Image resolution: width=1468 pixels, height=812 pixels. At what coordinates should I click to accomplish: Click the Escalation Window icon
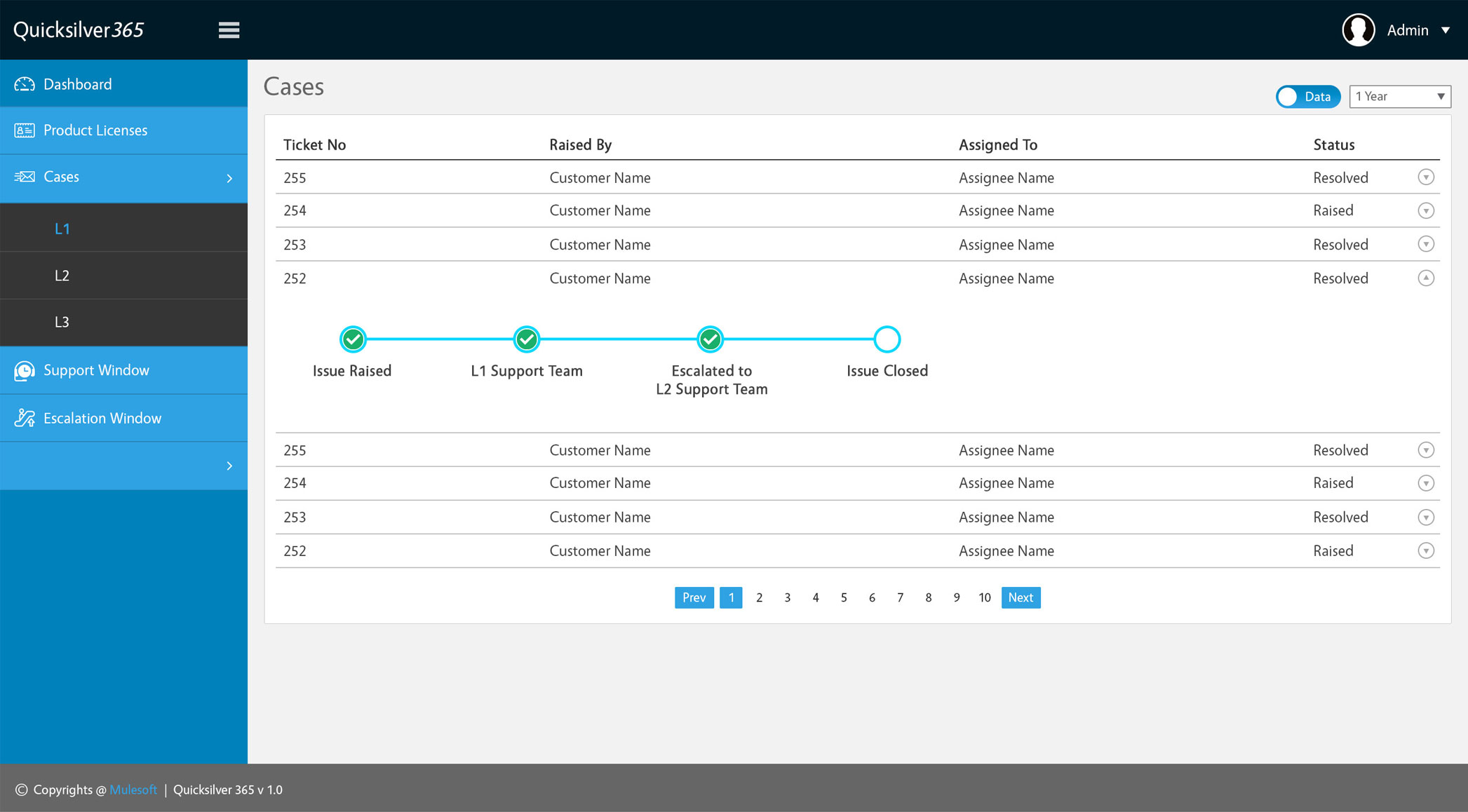25,418
